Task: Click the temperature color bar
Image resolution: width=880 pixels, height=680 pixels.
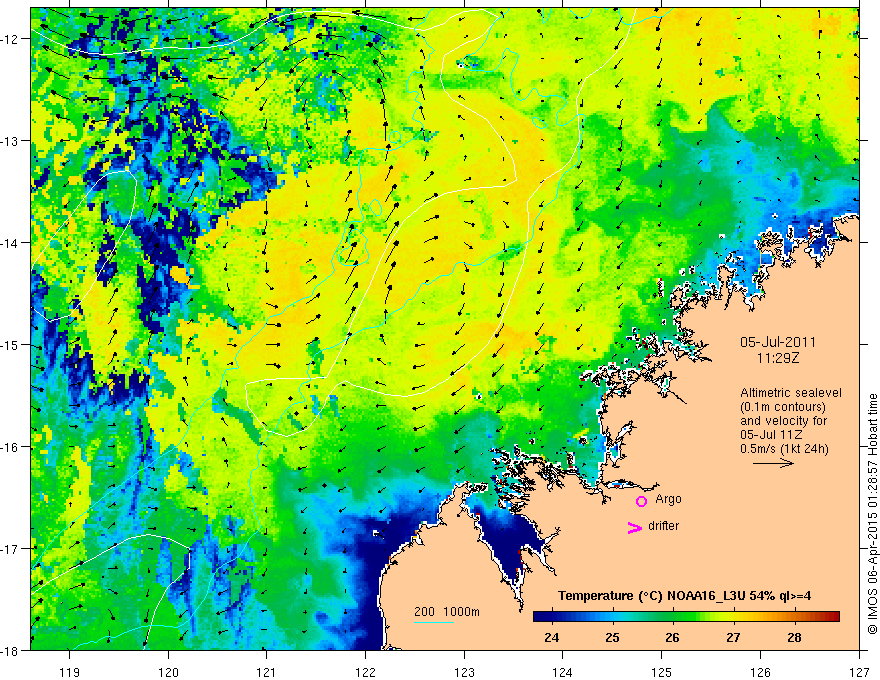Action: point(686,616)
